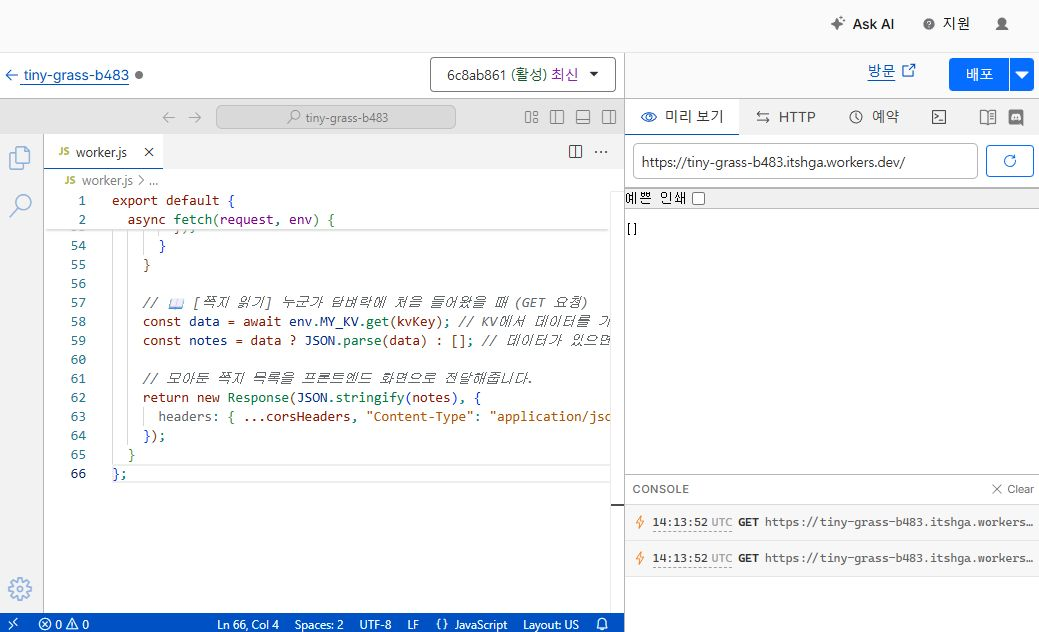
Task: Click the CONSOLE panel header
Action: tap(661, 489)
